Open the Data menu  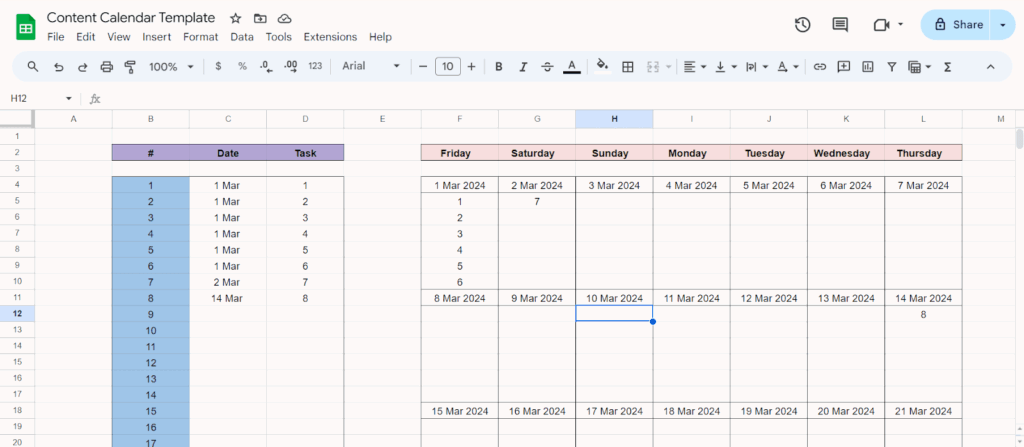click(242, 37)
